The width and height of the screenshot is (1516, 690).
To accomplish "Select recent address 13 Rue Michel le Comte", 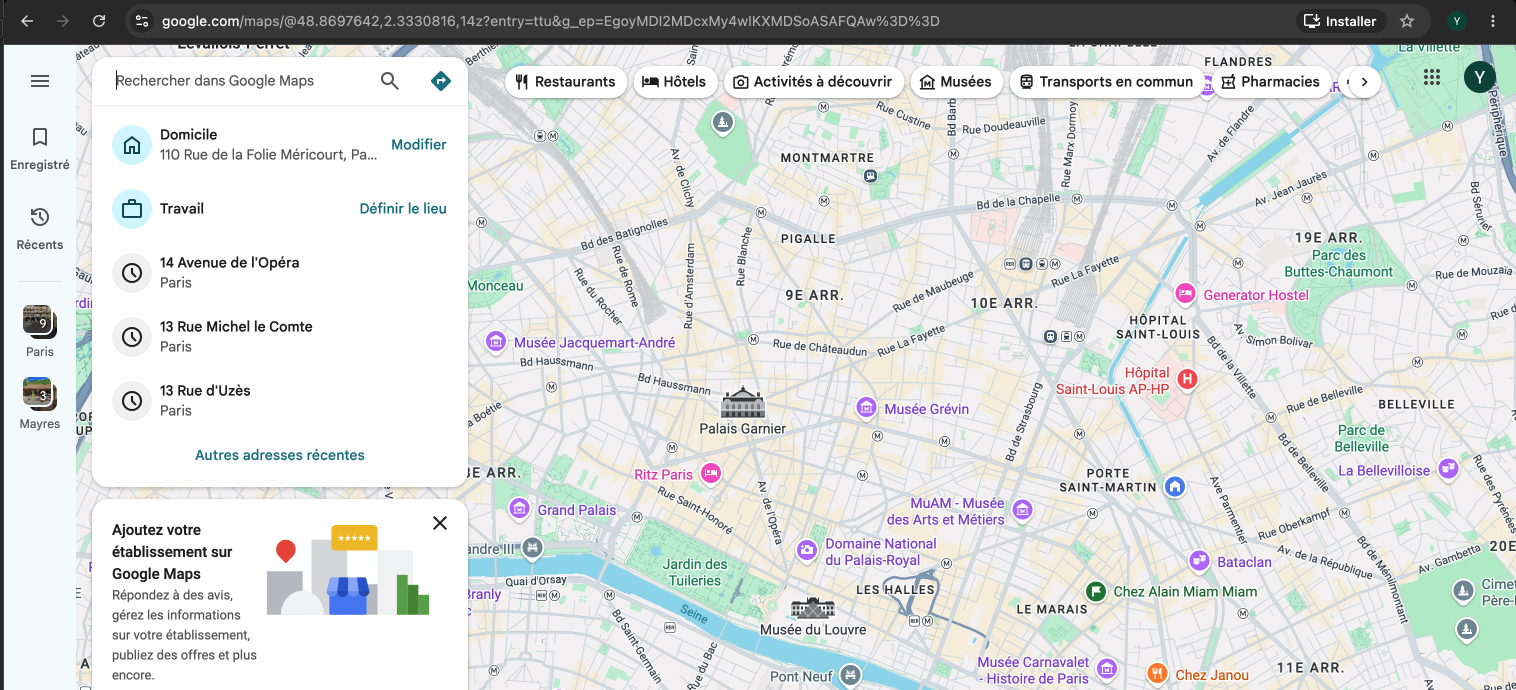I will 280,337.
